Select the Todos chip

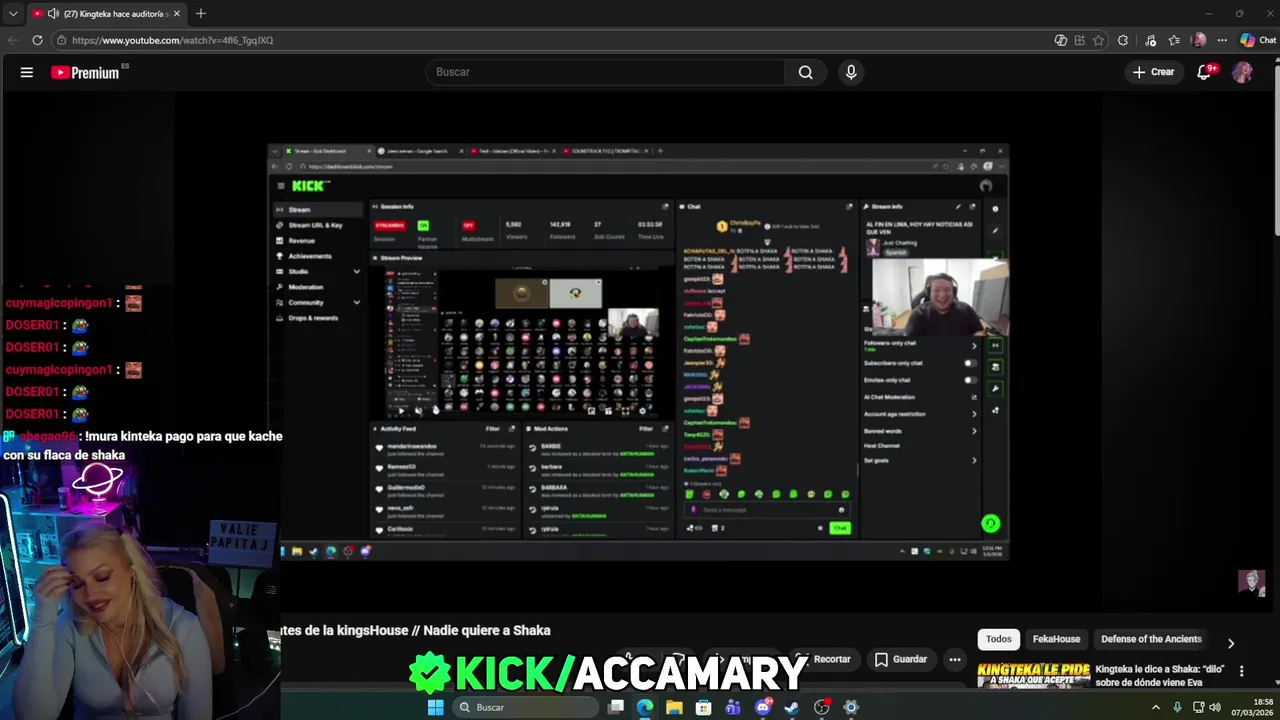point(999,639)
